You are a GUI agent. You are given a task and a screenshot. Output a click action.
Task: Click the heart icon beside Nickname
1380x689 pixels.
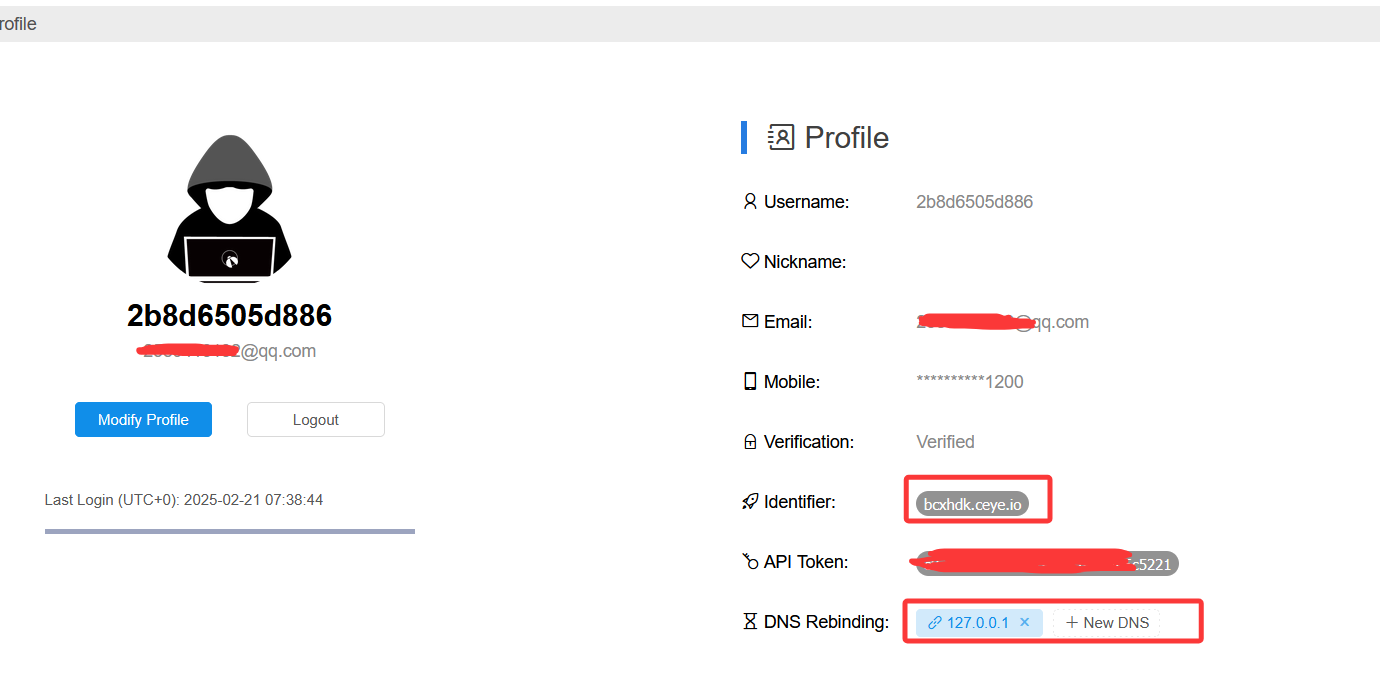(750, 262)
